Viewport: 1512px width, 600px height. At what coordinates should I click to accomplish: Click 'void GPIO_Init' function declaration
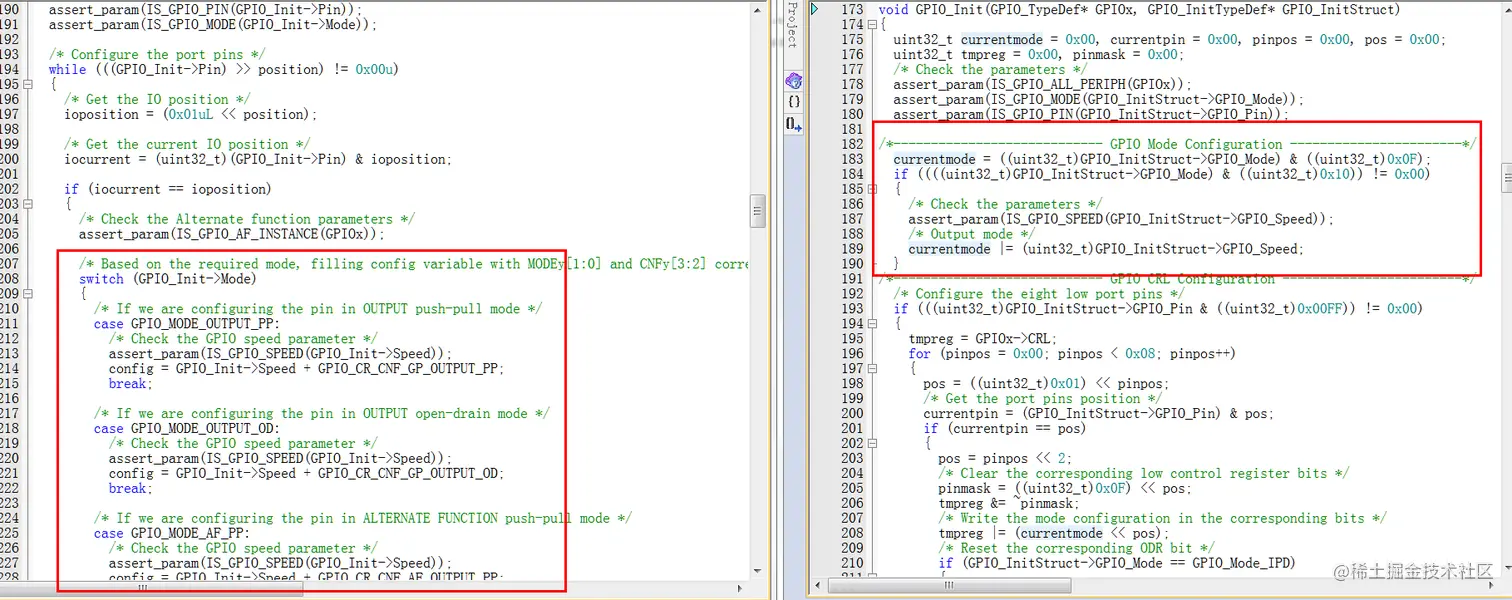(x=1139, y=9)
